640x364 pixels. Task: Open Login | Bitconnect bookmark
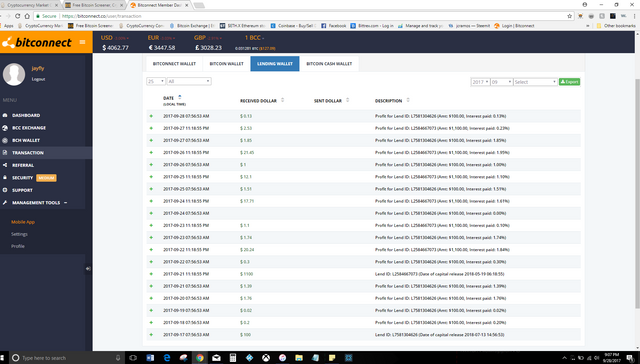[x=514, y=26]
